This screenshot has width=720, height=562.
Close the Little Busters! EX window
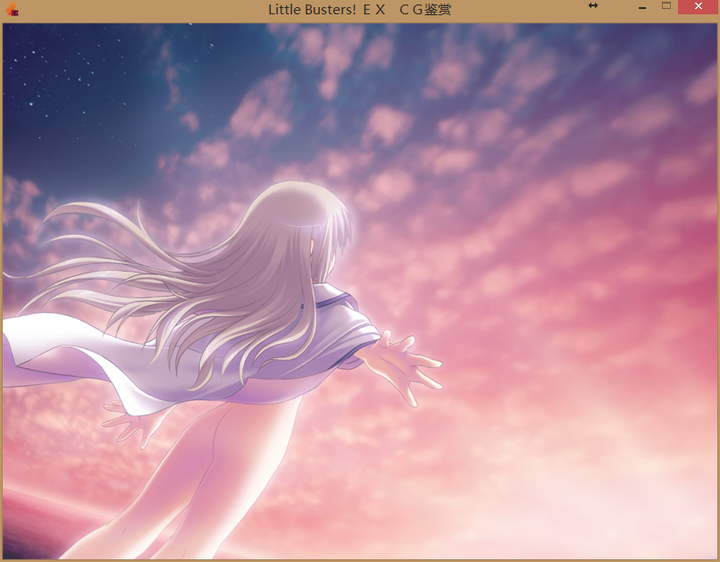tap(698, 6)
